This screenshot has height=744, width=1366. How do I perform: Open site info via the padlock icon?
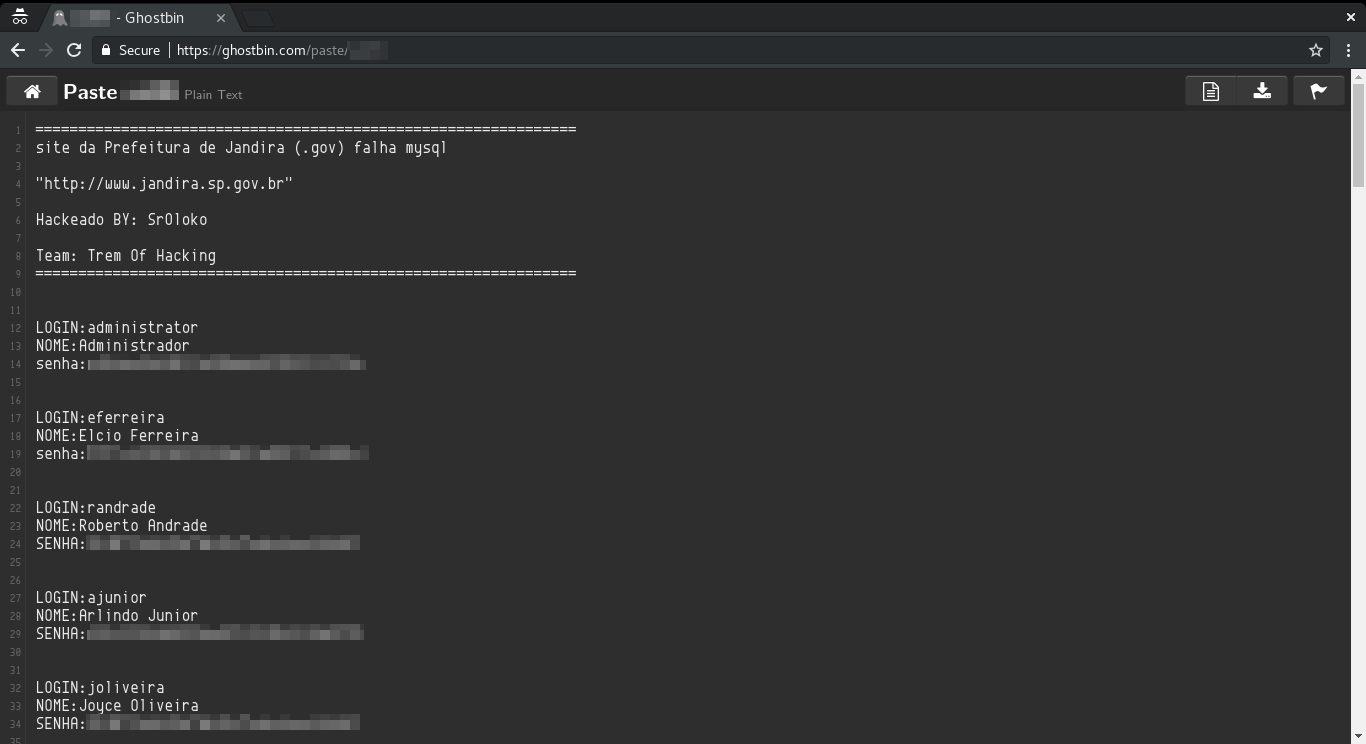pos(106,50)
